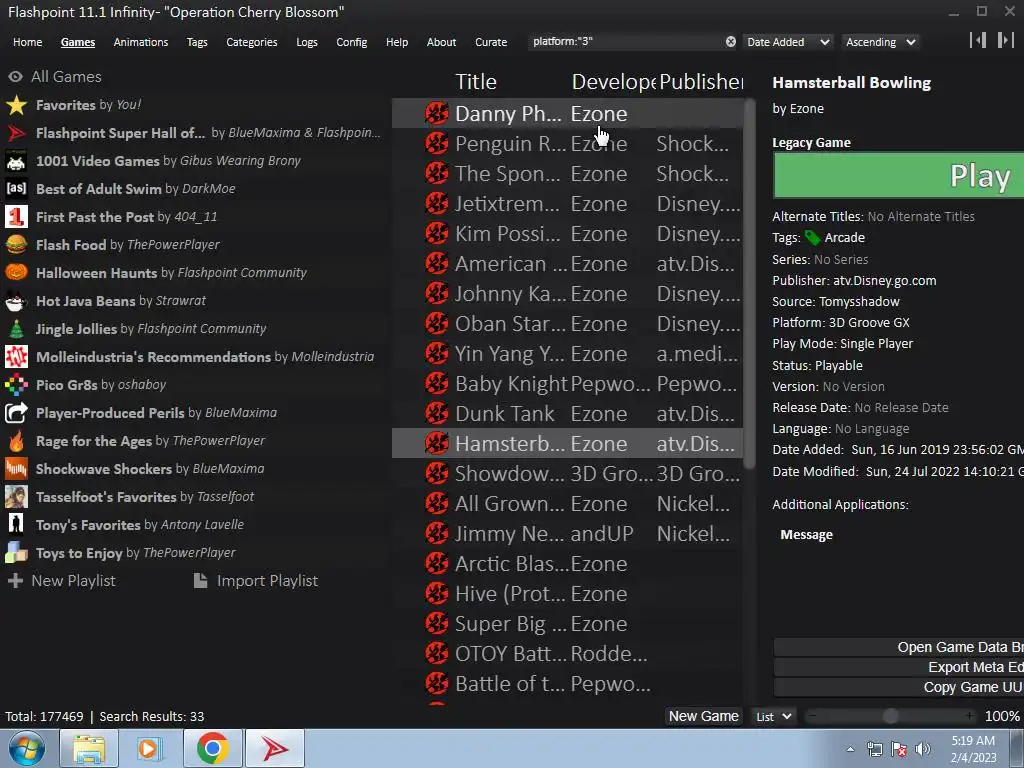Viewport: 1024px width, 768px height.
Task: Click the 1001 Video Games playlist icon
Action: pos(16,161)
